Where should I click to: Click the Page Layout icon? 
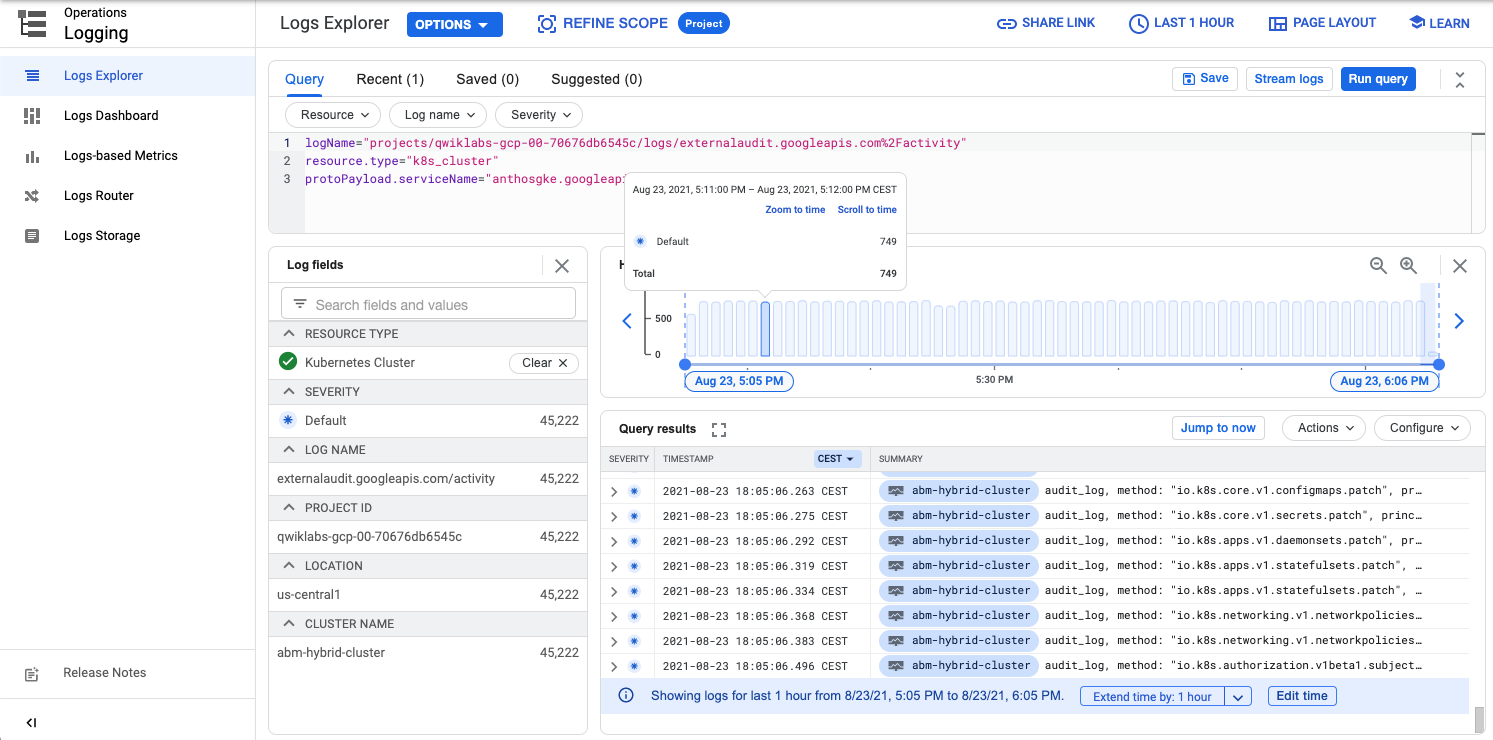click(1277, 23)
